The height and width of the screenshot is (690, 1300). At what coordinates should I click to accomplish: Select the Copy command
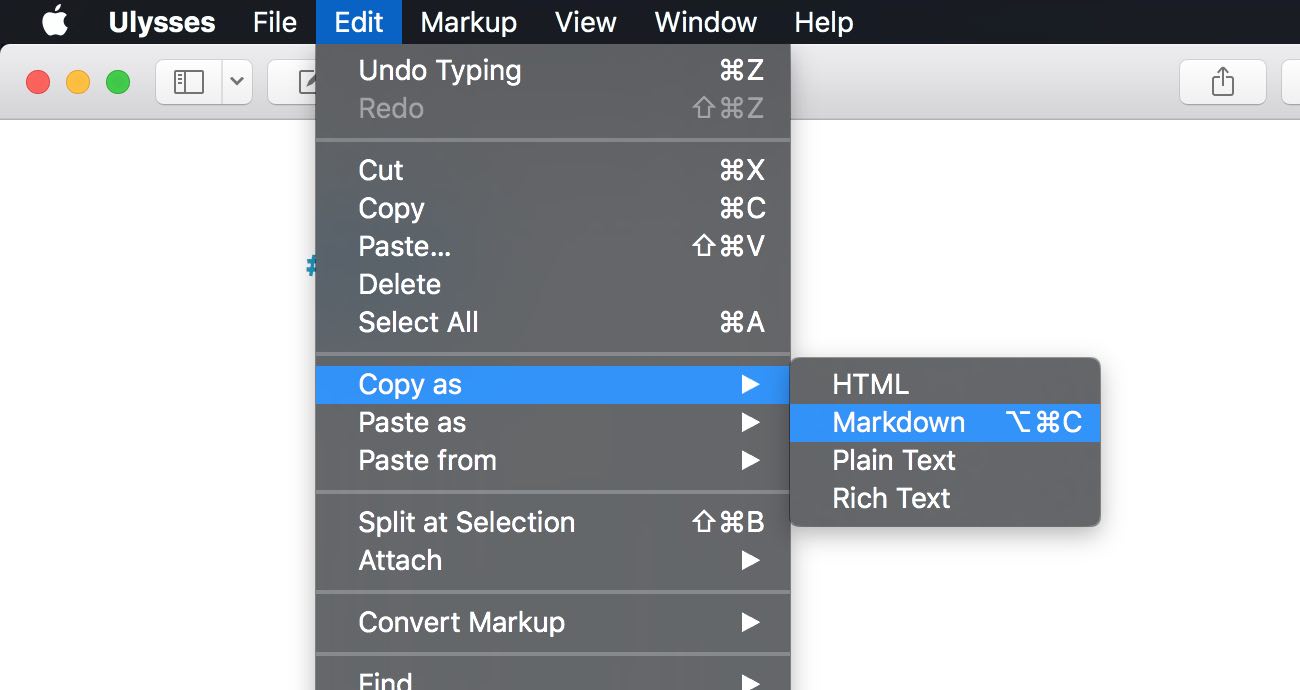tap(553, 209)
